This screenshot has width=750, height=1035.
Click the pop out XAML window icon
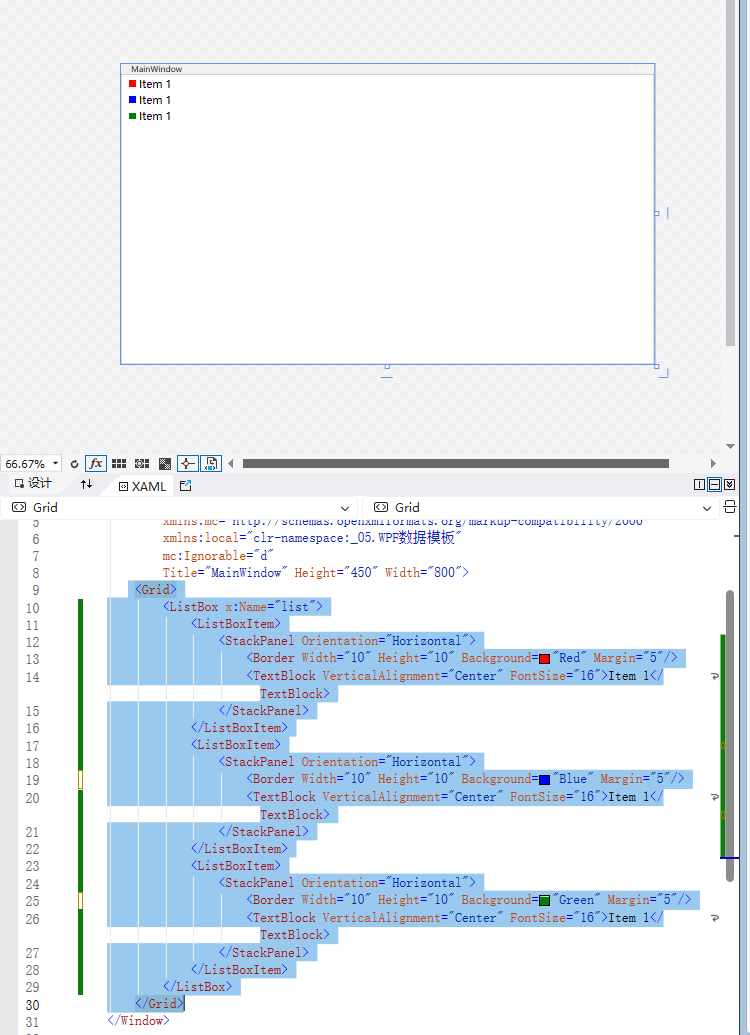tap(186, 486)
